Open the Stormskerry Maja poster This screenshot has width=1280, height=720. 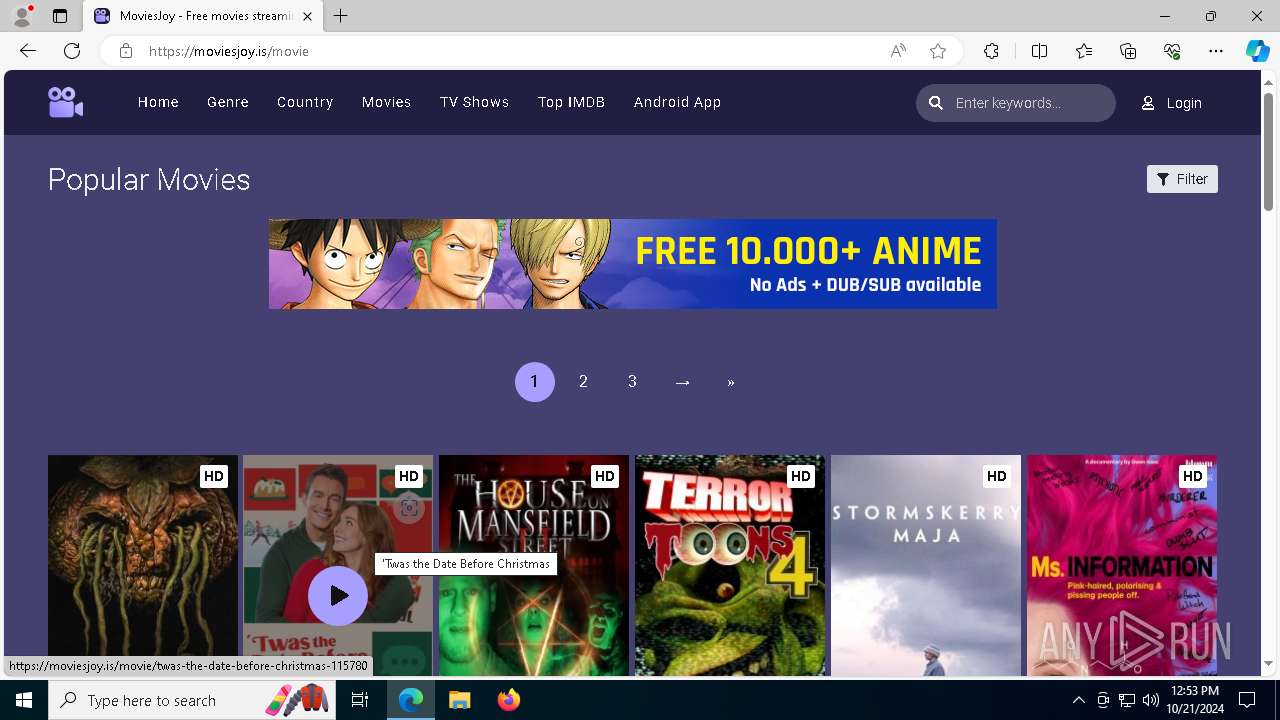tap(926, 566)
